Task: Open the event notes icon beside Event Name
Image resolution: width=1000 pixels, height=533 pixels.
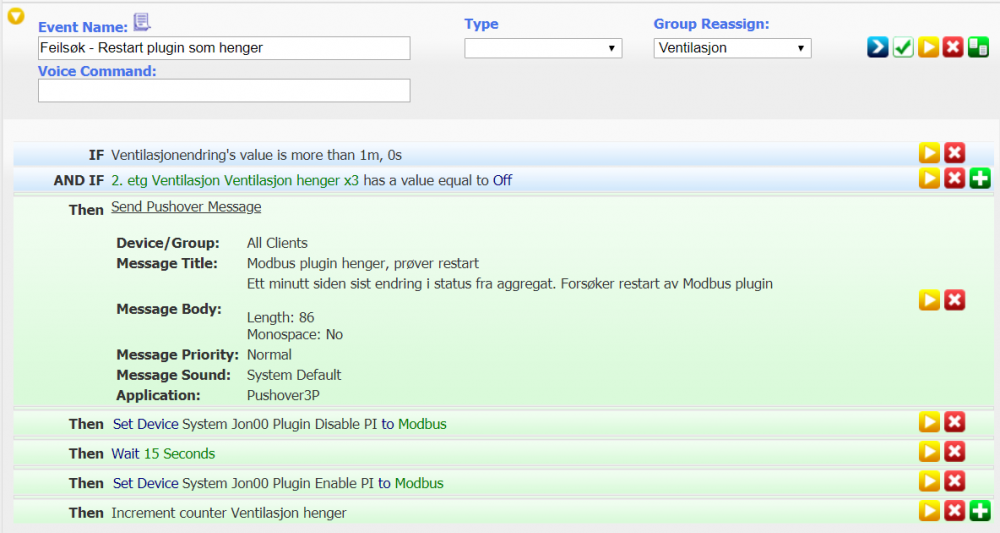Action: [141, 23]
